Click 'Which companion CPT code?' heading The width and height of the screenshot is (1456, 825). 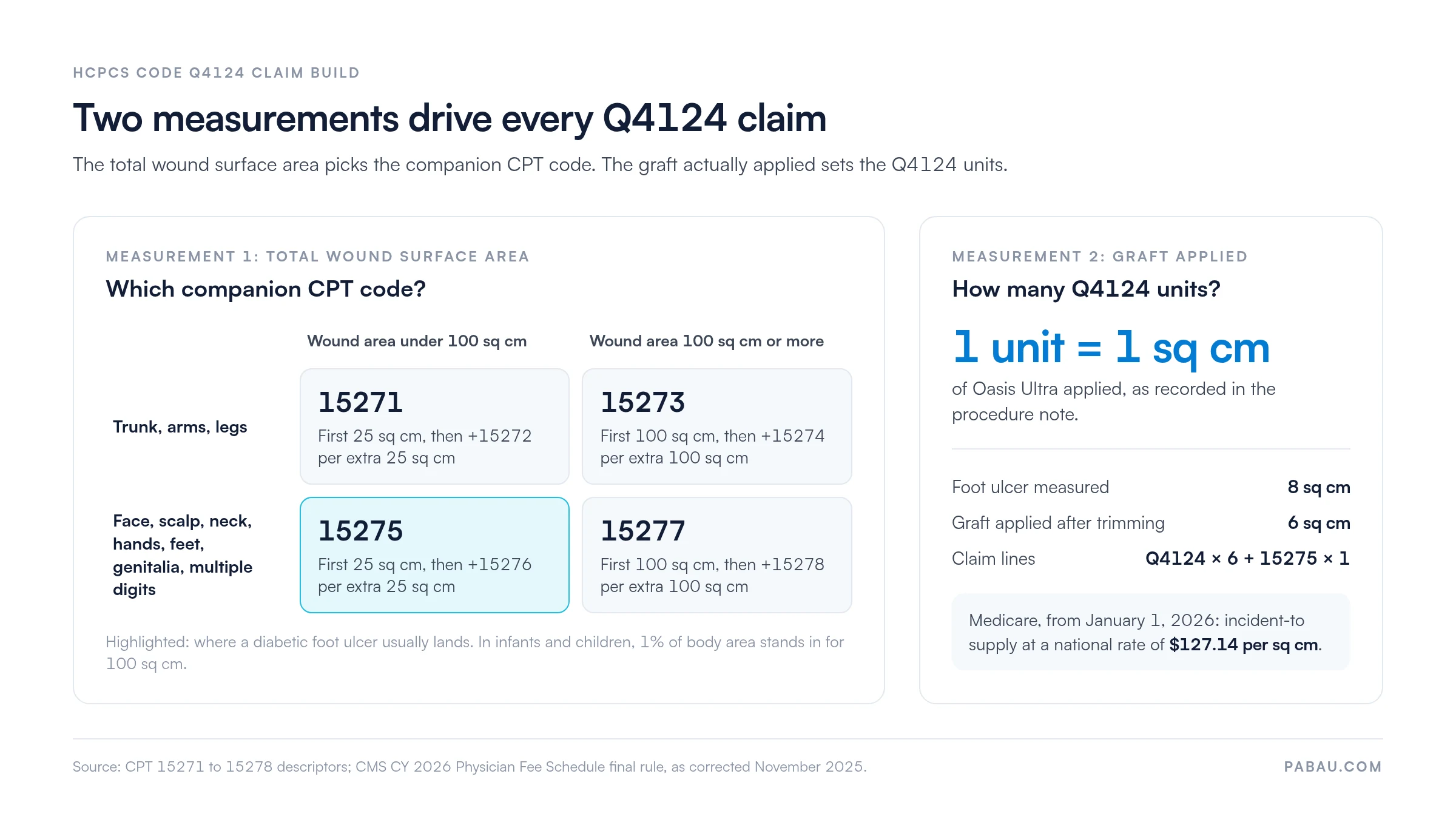click(266, 289)
